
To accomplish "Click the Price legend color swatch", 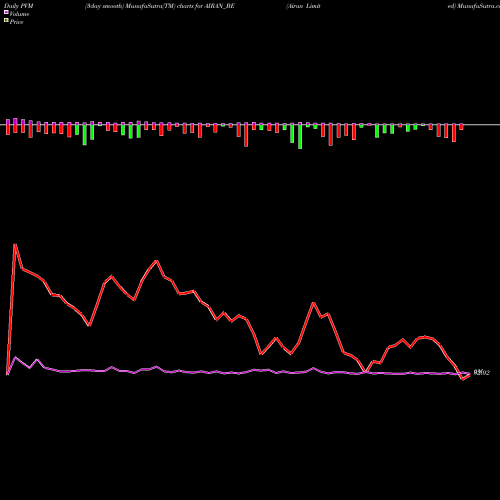I will pyautogui.click(x=6, y=21).
